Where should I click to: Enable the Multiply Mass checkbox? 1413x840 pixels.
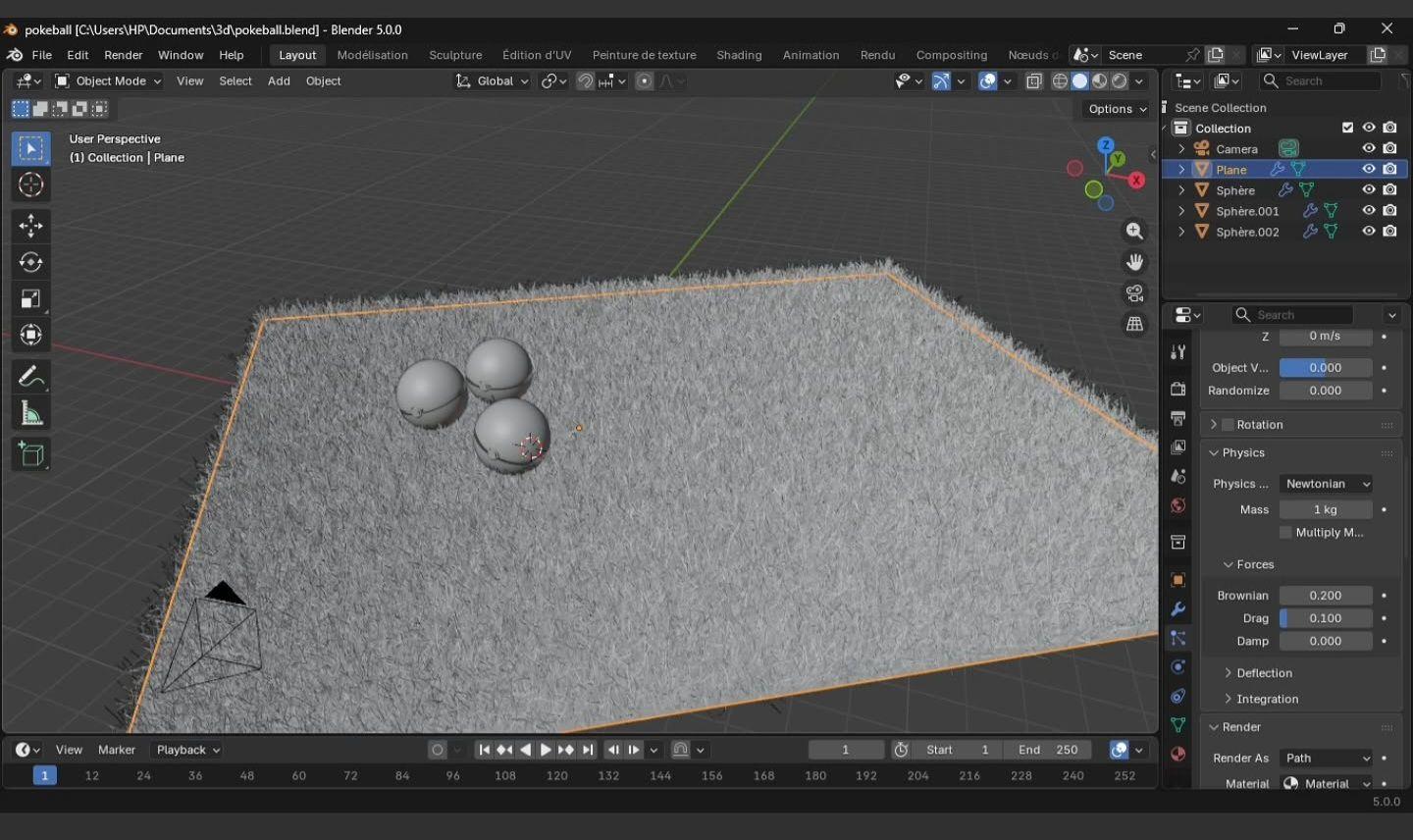tap(1285, 533)
